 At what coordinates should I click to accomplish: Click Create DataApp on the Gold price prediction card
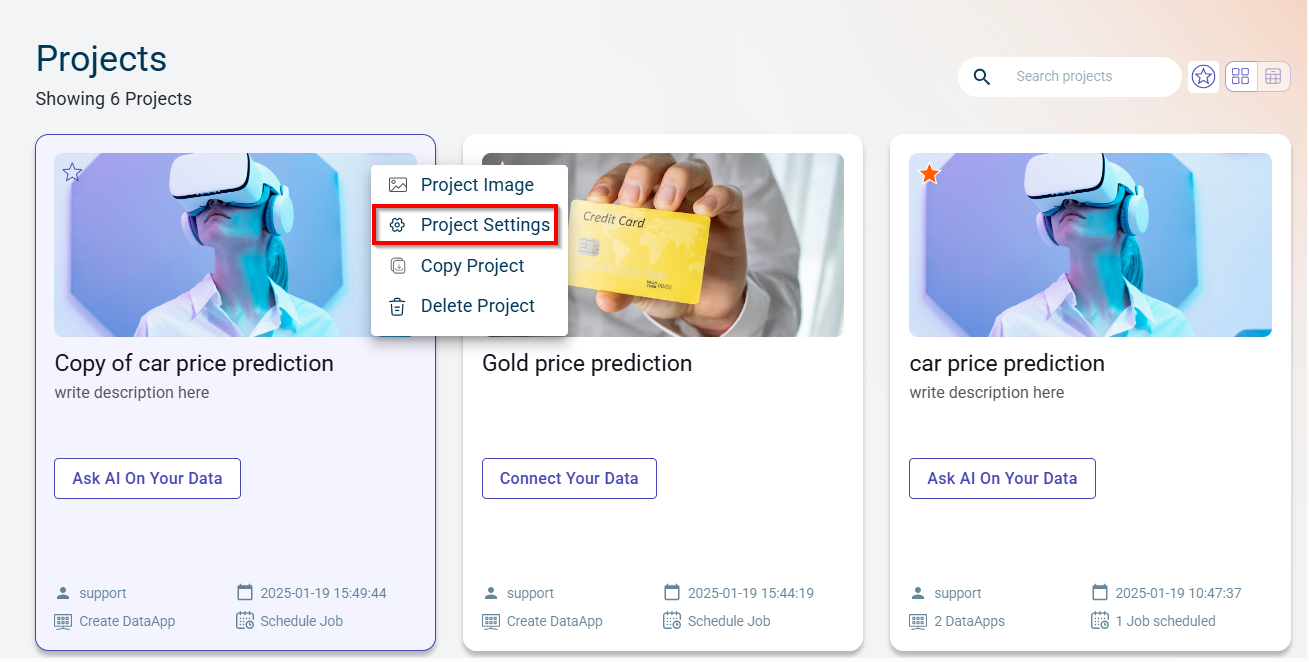[554, 621]
